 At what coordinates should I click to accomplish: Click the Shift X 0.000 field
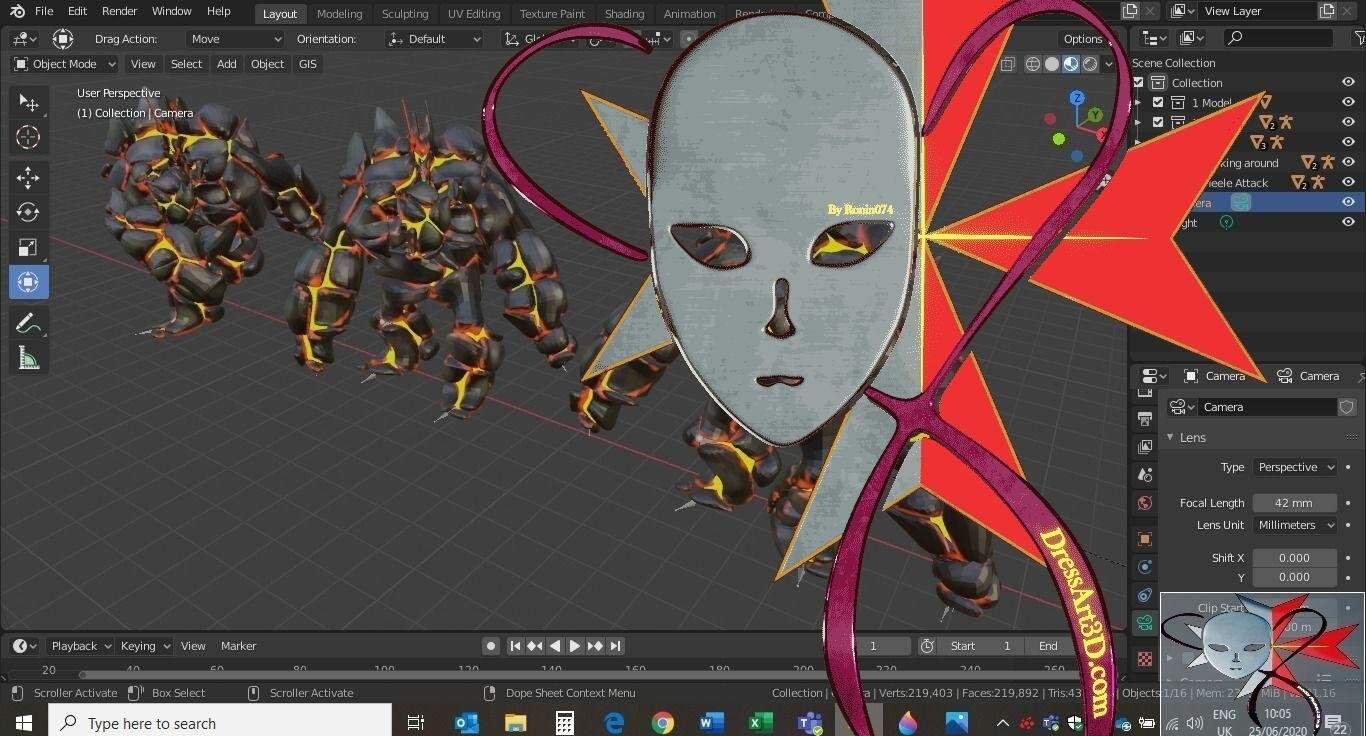point(1294,558)
